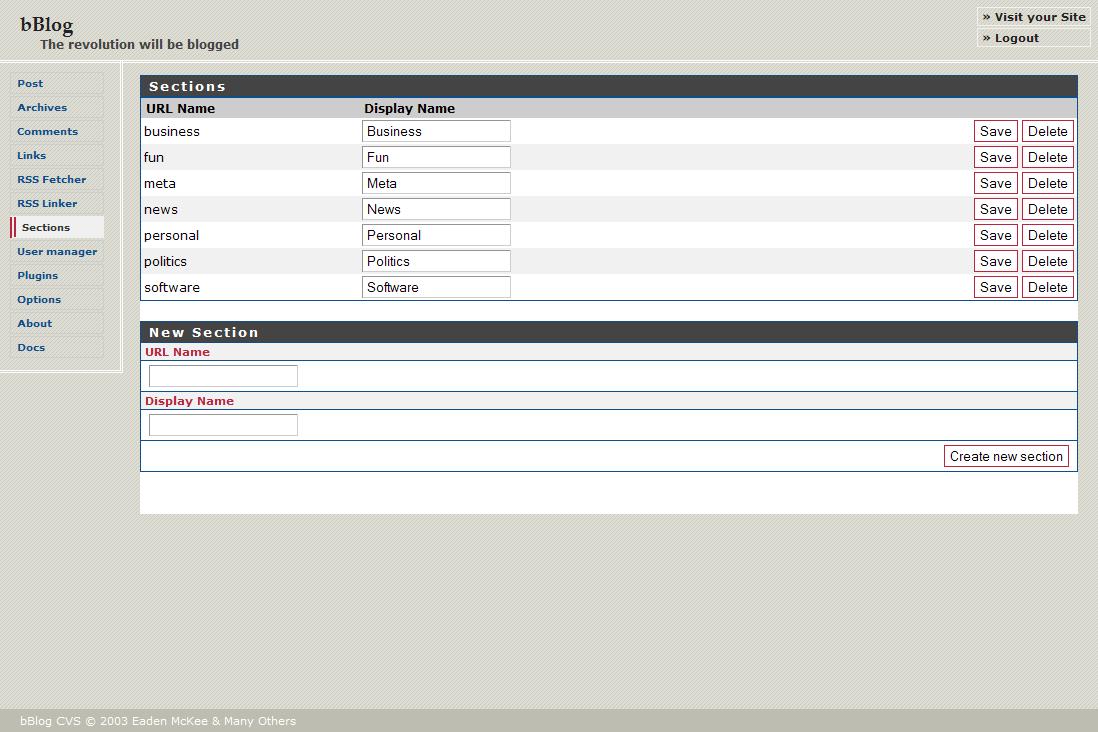This screenshot has width=1098, height=732.
Task: Save the fun section
Action: pyautogui.click(x=996, y=158)
